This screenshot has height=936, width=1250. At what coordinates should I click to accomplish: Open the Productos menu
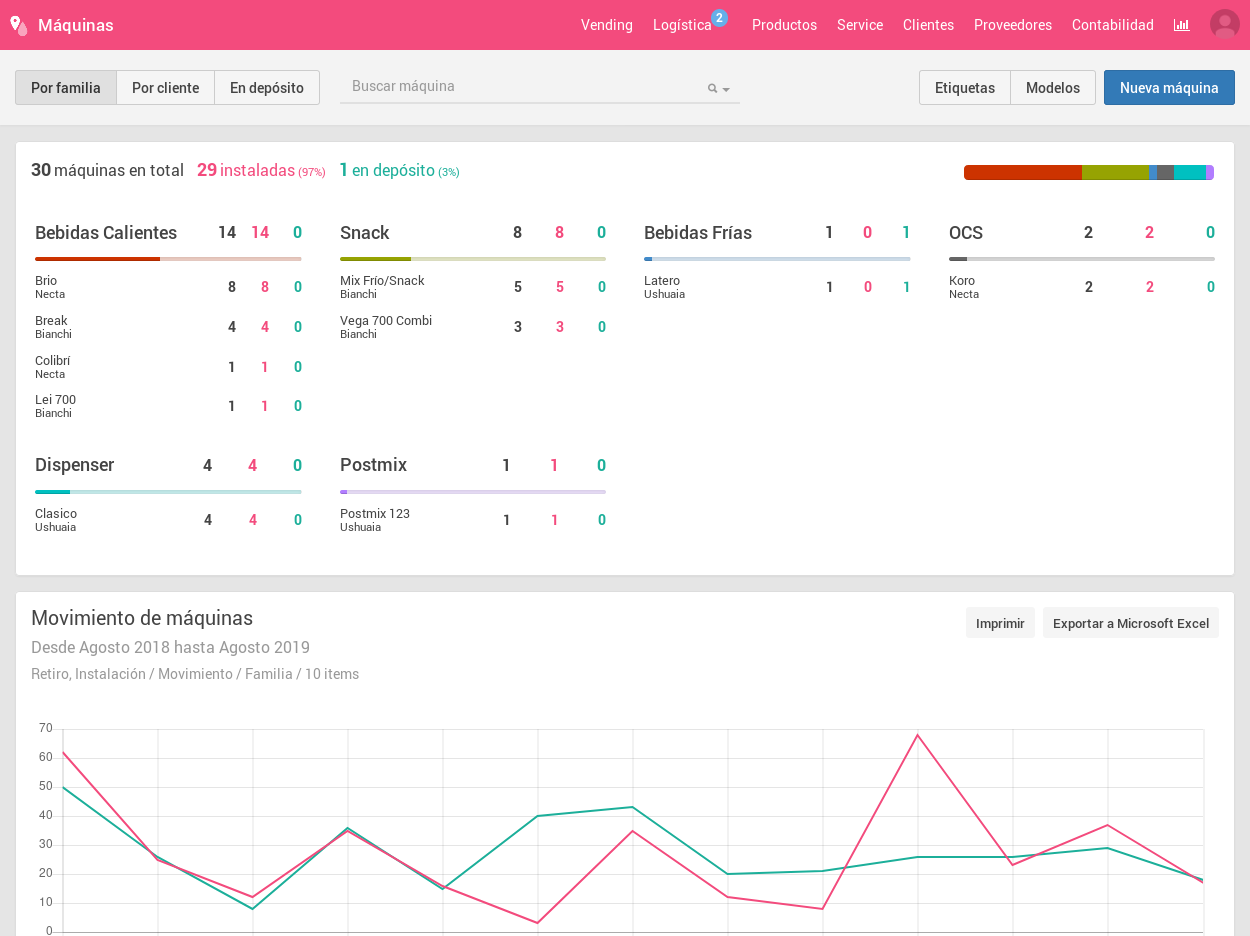point(784,25)
